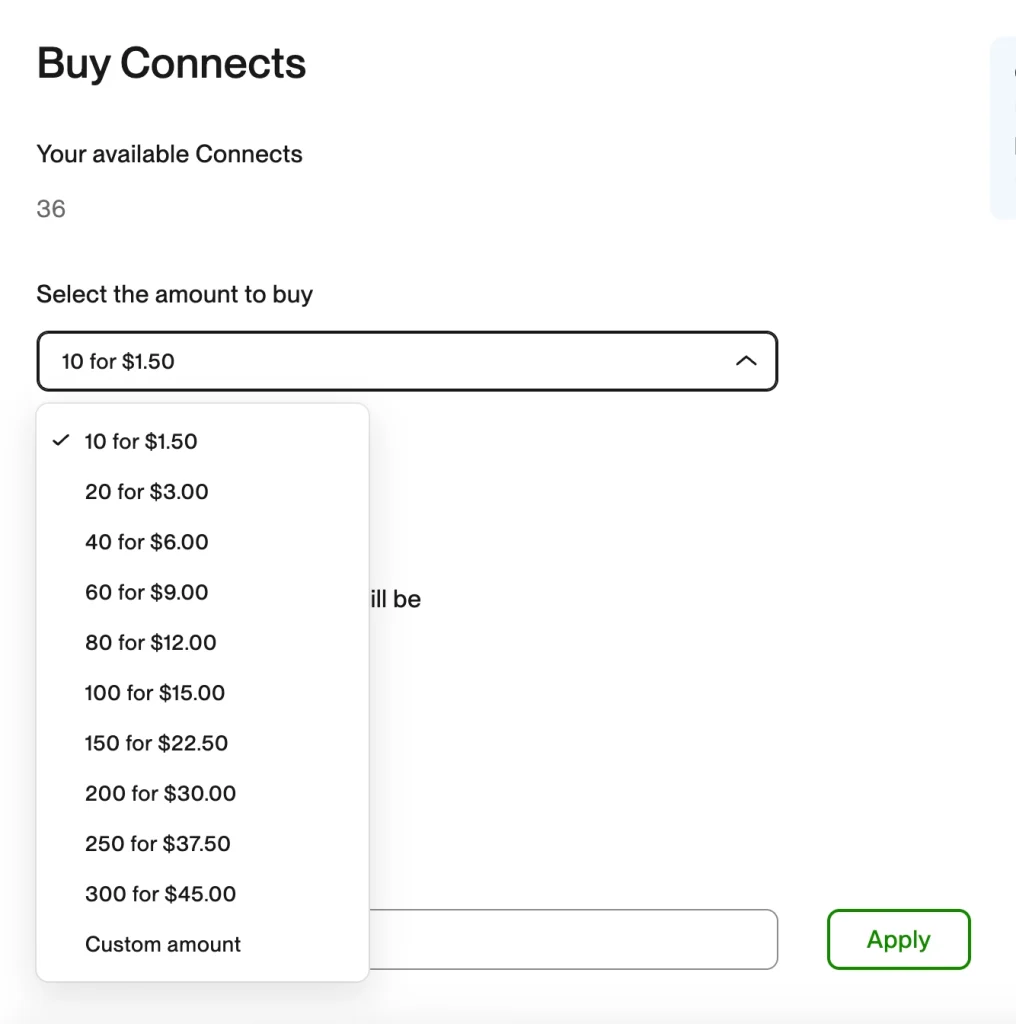Click the Select the amount to buy label
This screenshot has height=1024, width=1016.
pos(175,295)
